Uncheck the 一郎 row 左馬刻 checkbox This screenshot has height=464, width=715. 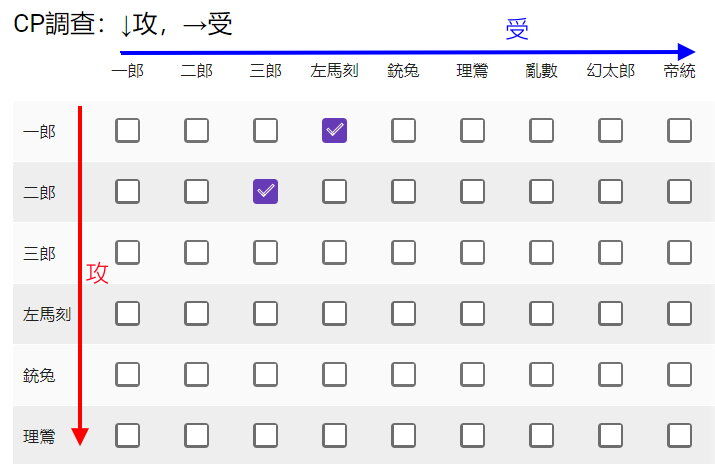pyautogui.click(x=334, y=130)
